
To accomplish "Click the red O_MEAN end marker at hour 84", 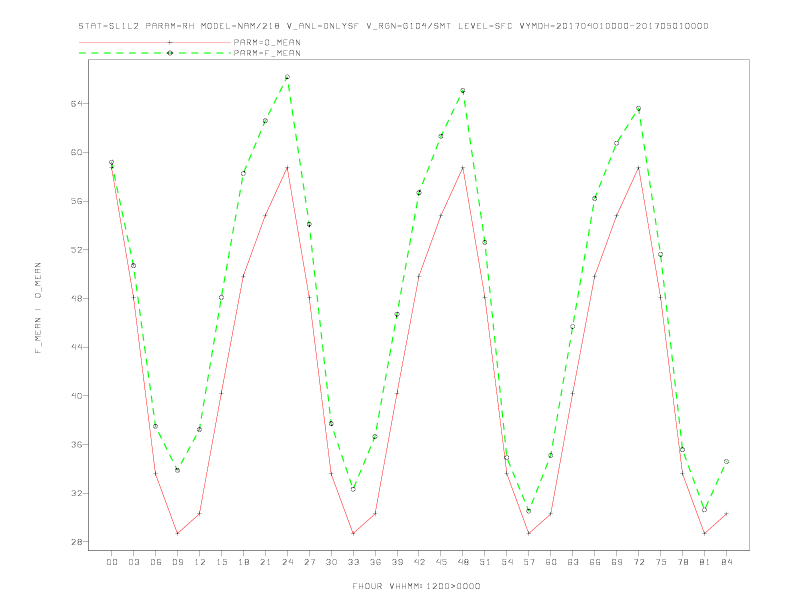I will point(726,514).
